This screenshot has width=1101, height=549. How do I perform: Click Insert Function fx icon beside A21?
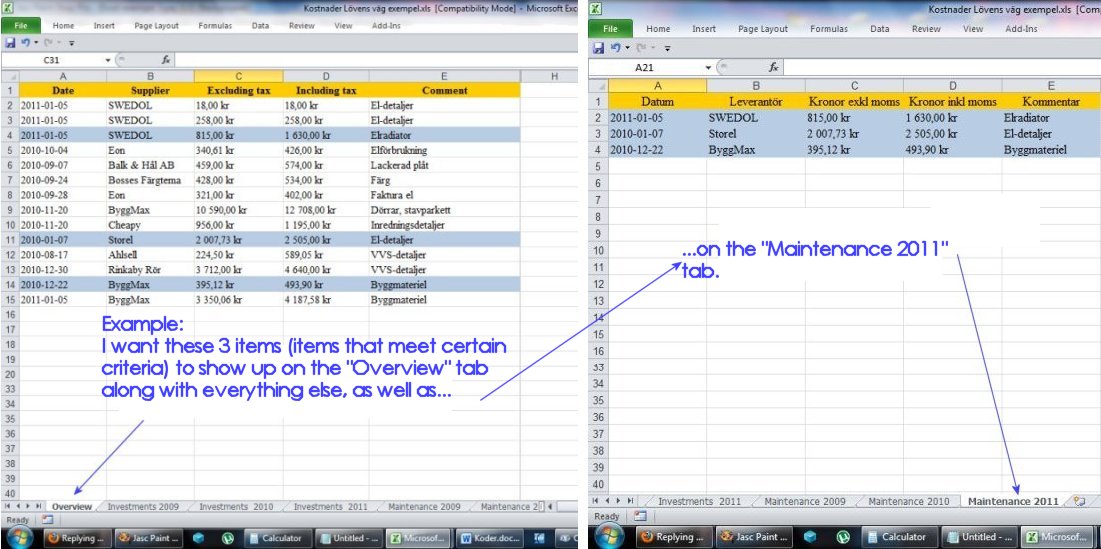click(773, 67)
